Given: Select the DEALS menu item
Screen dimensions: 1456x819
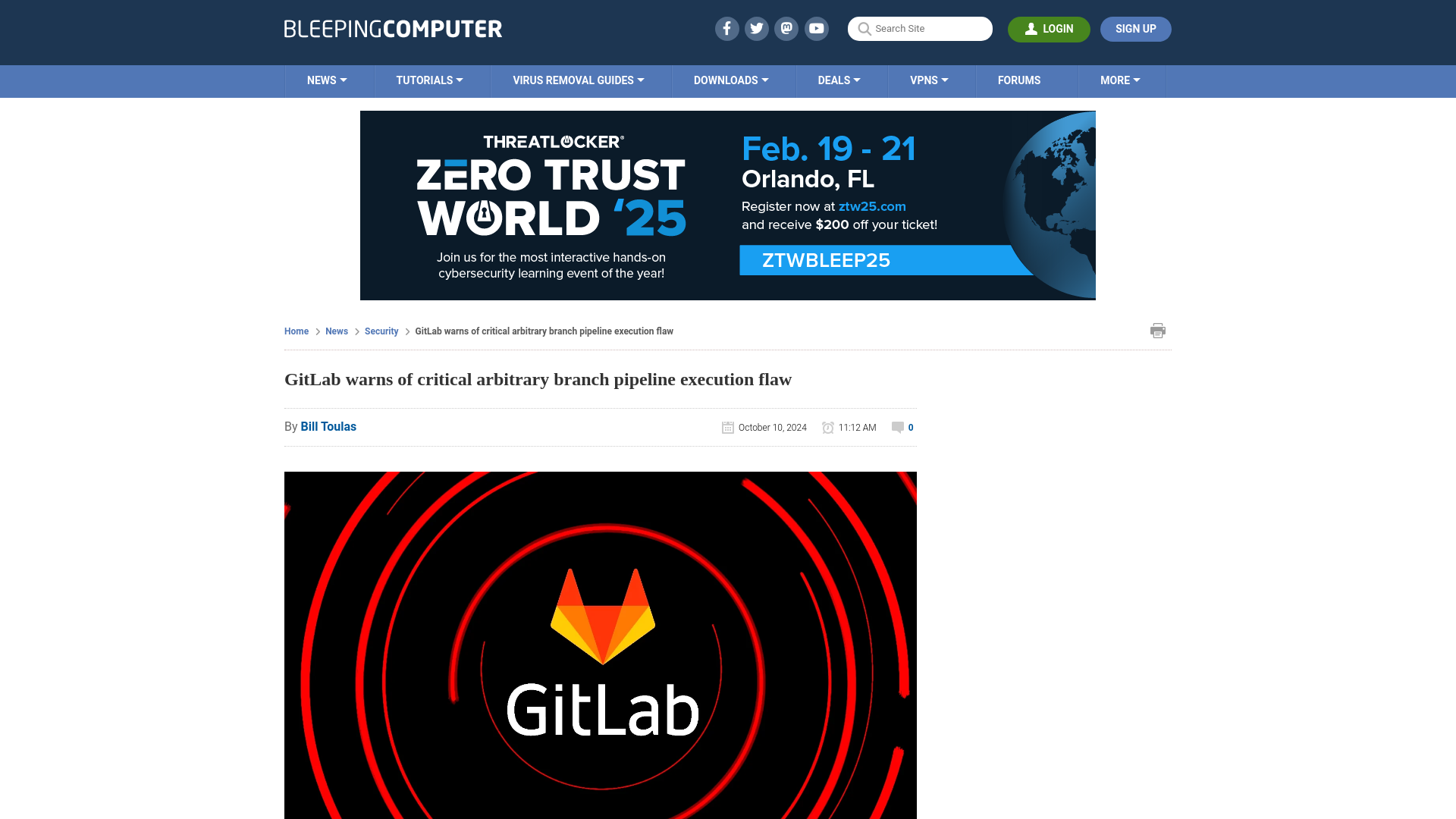Looking at the screenshot, I should pos(838,80).
